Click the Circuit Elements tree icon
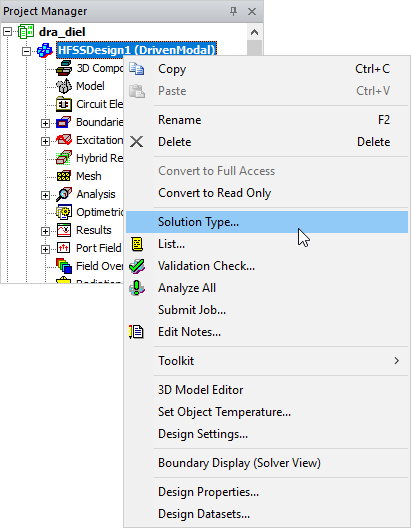 (x=64, y=104)
